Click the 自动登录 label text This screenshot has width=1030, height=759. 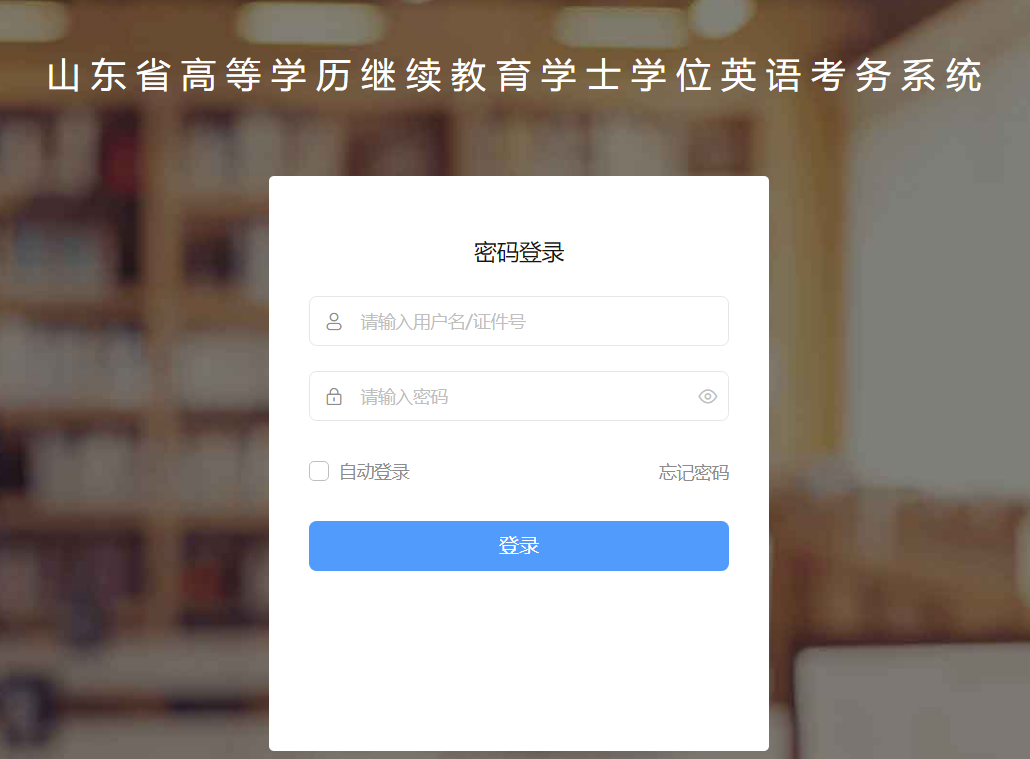point(374,472)
